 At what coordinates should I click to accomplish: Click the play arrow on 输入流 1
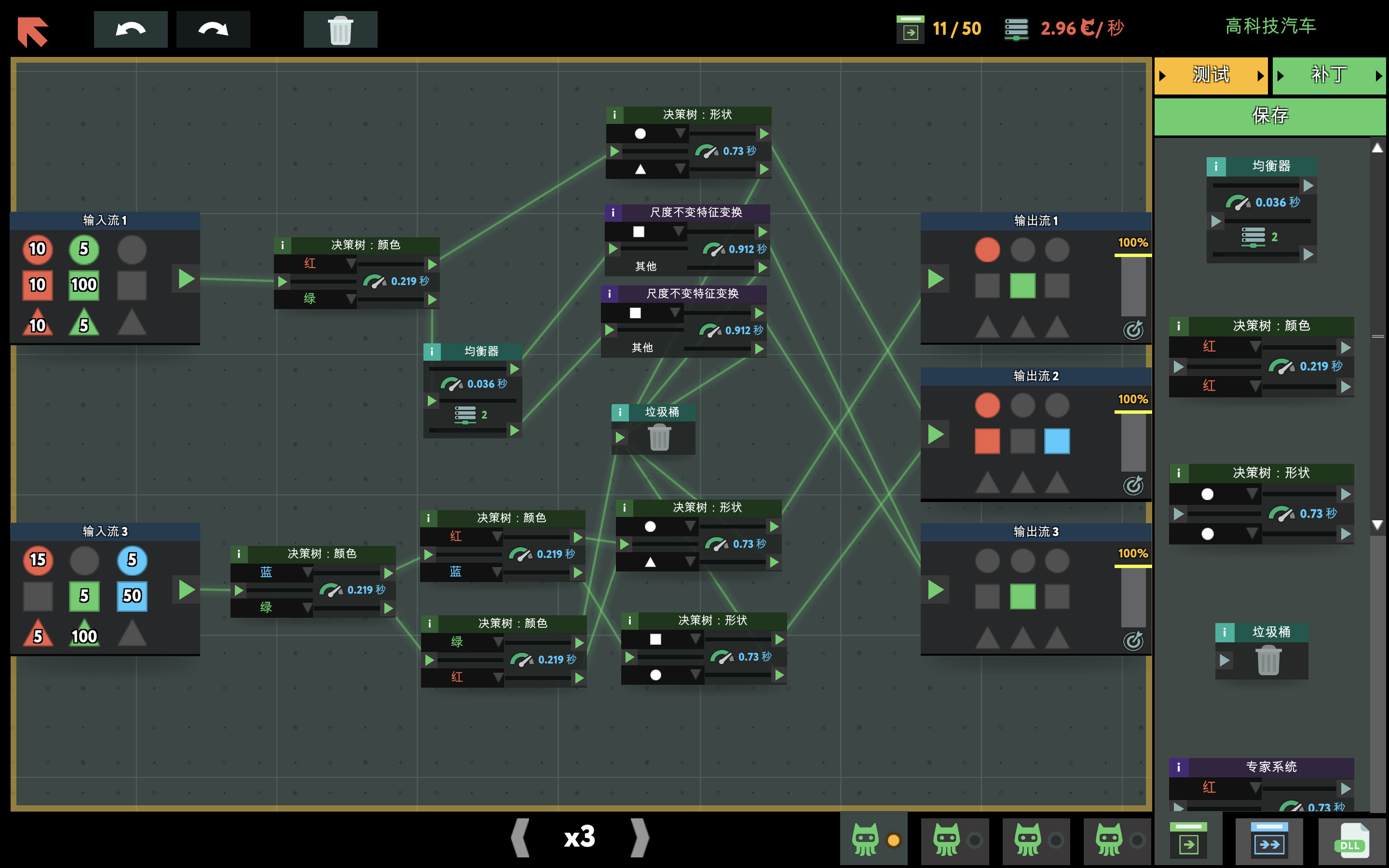click(186, 279)
